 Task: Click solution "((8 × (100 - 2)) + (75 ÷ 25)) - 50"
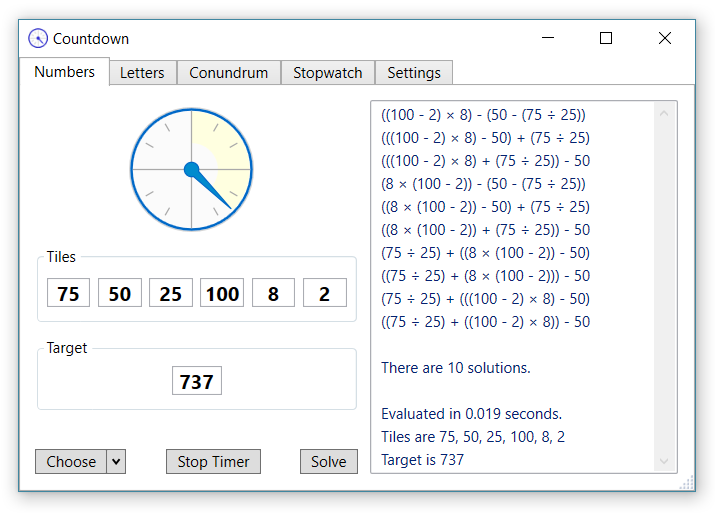(x=486, y=230)
